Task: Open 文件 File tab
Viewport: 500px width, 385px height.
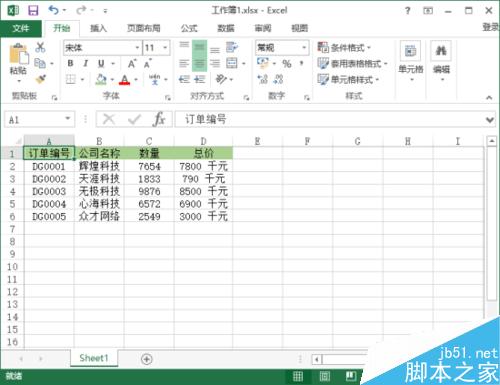Action: 21,28
